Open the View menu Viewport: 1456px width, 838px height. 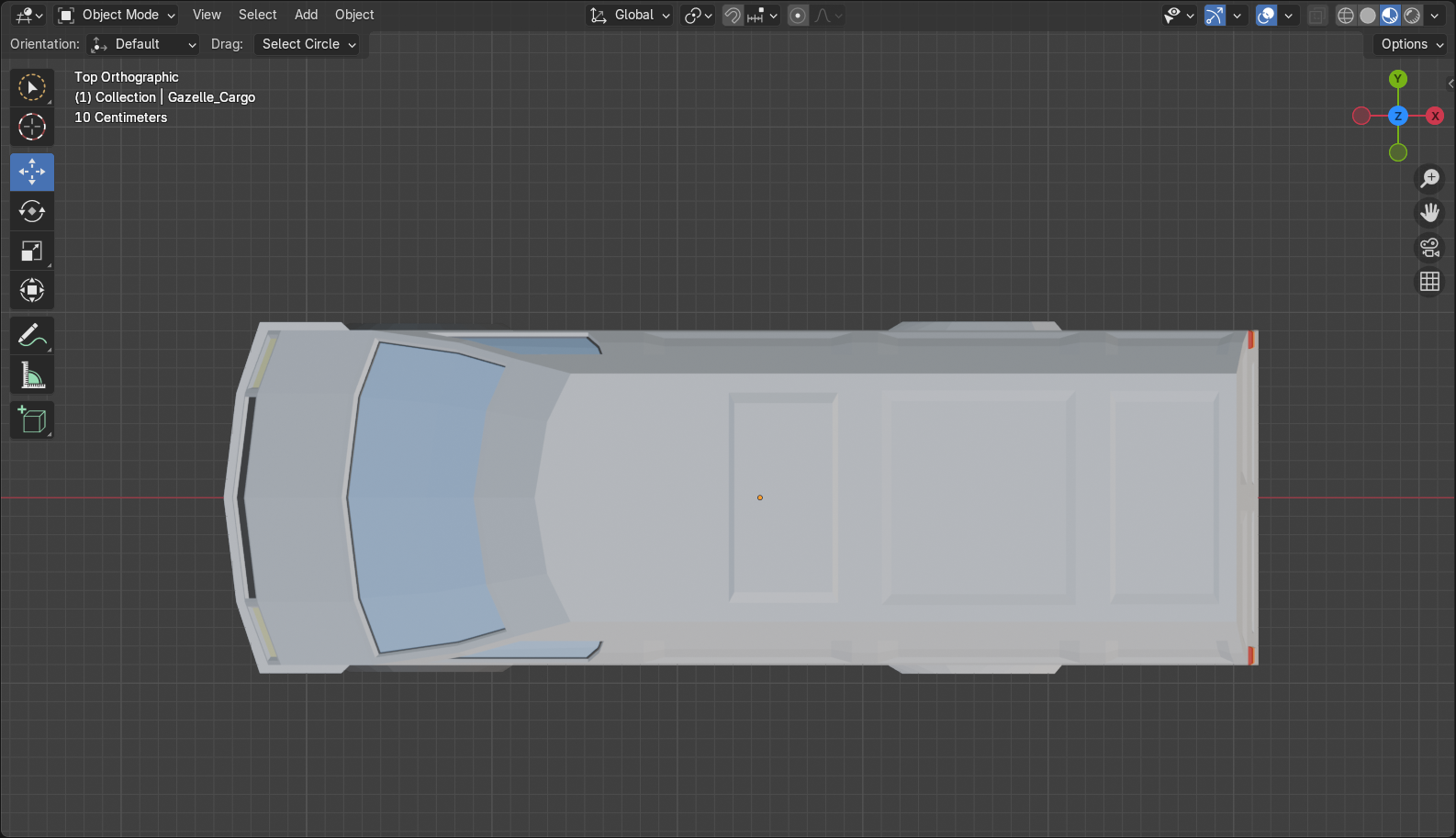point(207,15)
